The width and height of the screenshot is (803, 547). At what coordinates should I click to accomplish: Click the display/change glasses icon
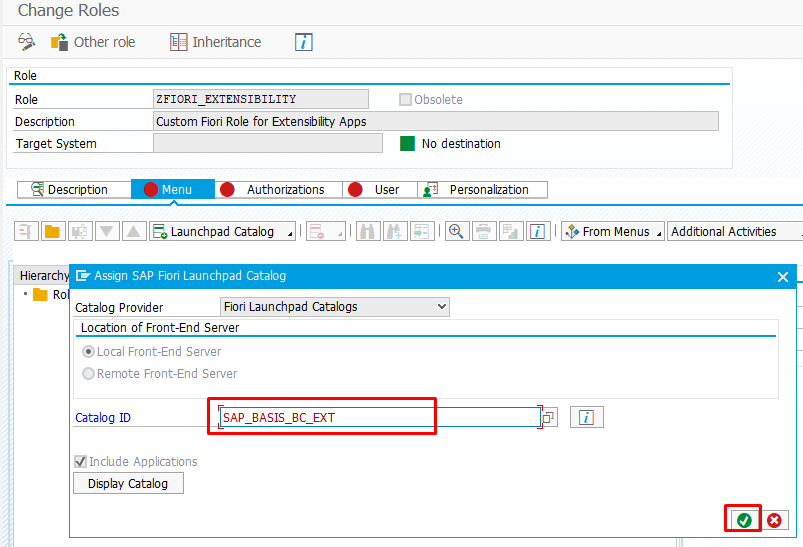(26, 41)
